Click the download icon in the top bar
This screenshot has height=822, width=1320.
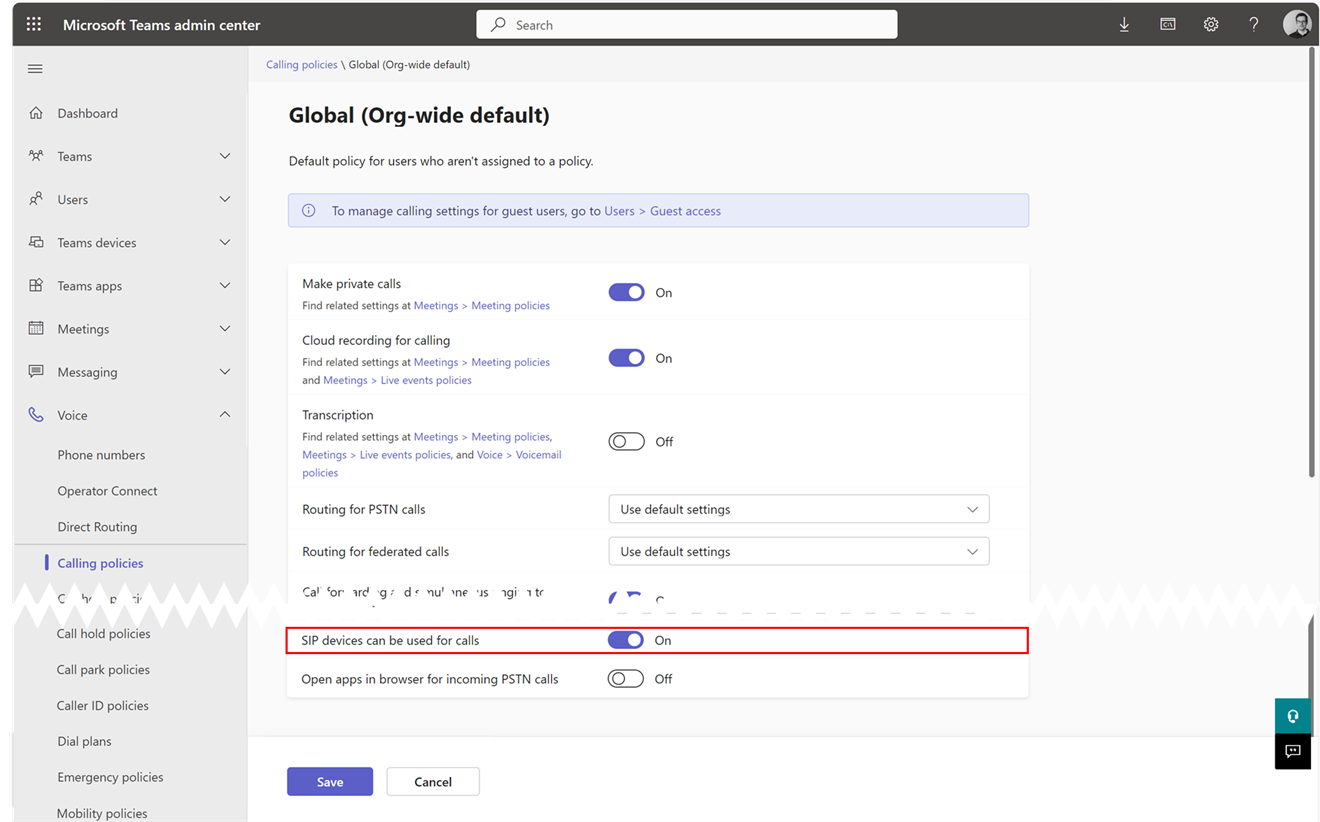(x=1124, y=23)
